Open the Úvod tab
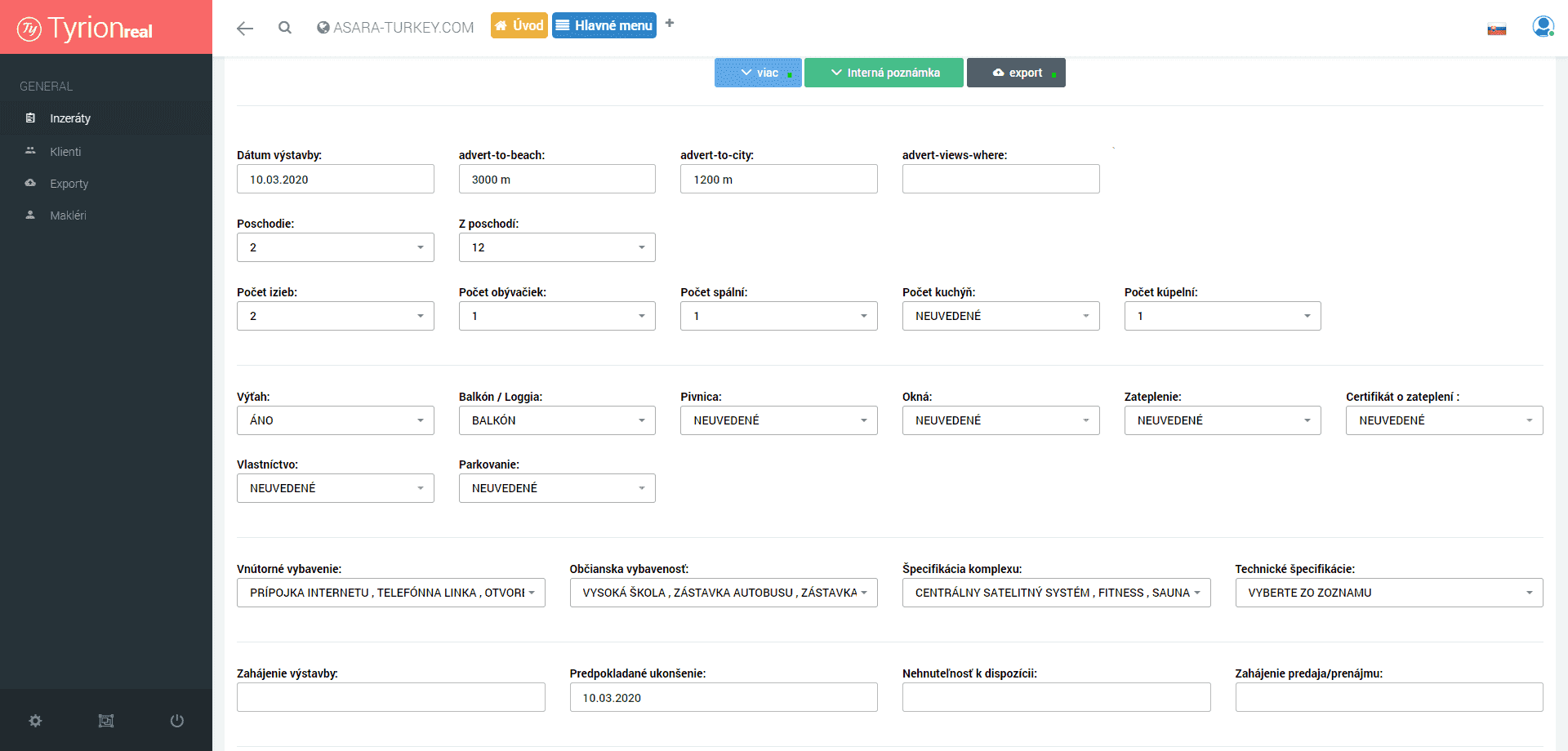This screenshot has height=751, width=1568. coord(519,25)
